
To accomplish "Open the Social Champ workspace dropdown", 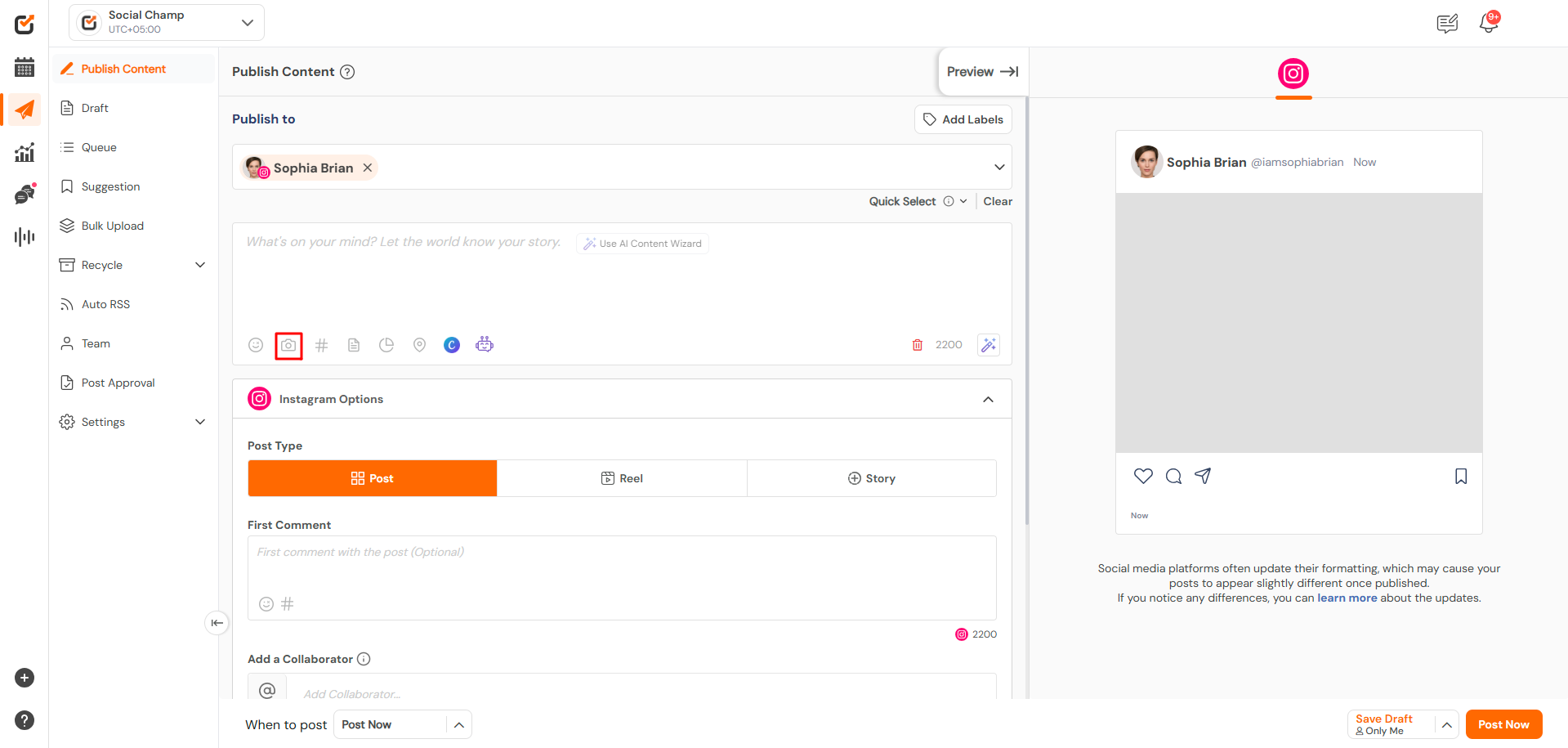I will pyautogui.click(x=167, y=22).
